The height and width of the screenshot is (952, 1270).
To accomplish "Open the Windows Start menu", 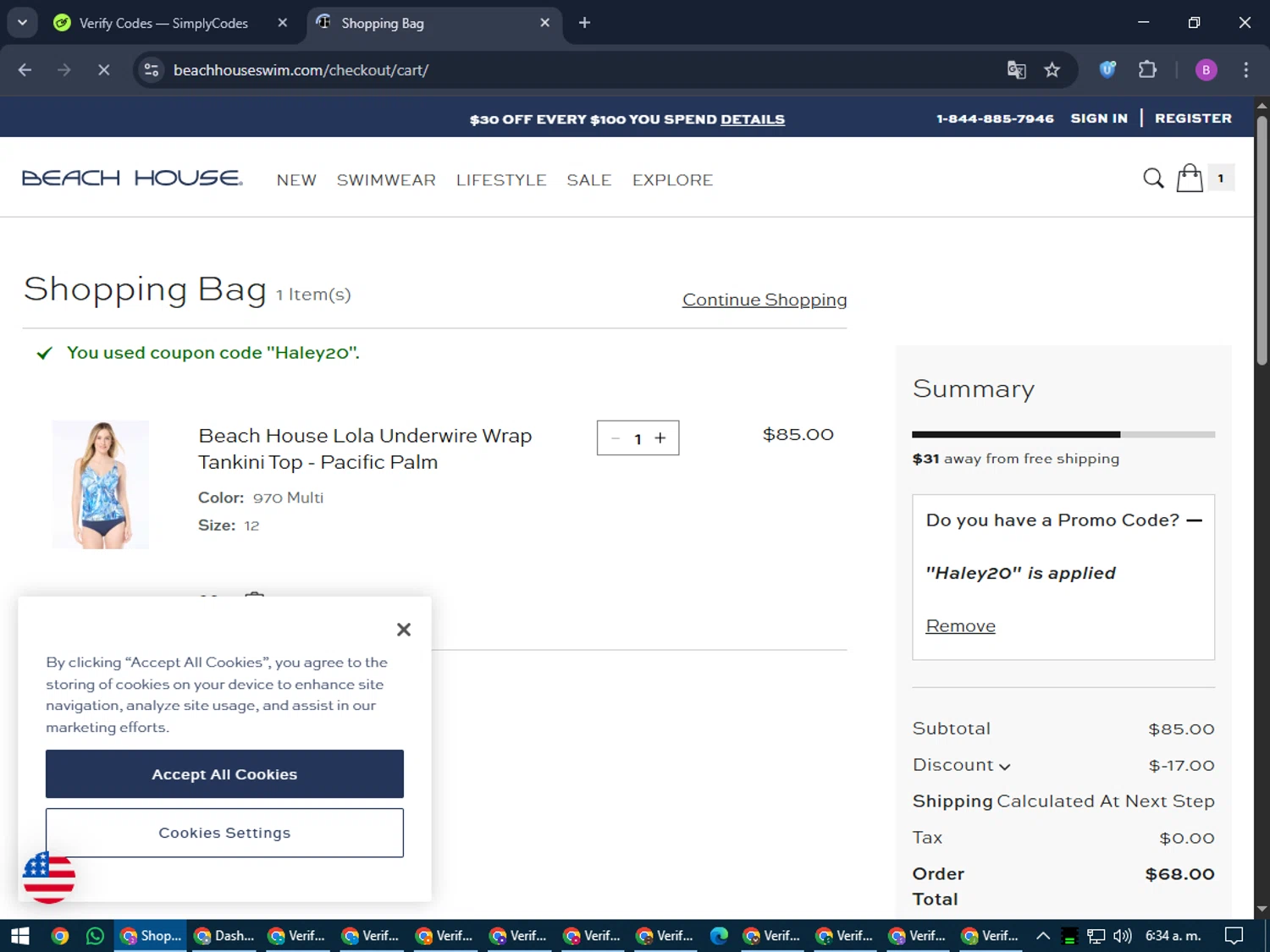I will [20, 936].
